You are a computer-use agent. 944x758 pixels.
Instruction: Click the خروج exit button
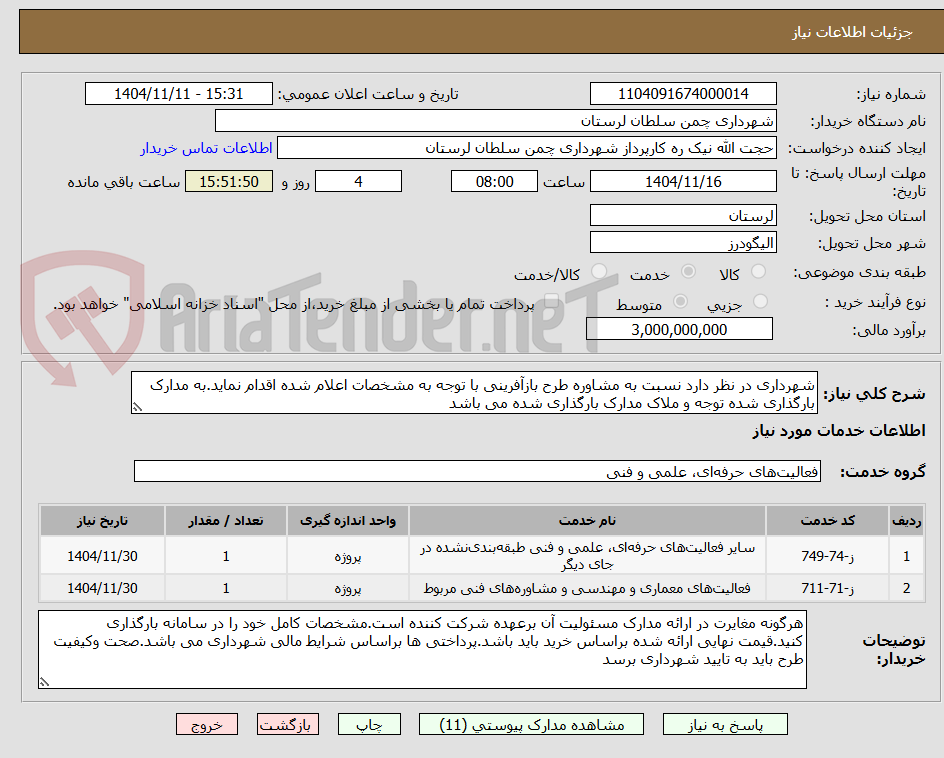207,725
